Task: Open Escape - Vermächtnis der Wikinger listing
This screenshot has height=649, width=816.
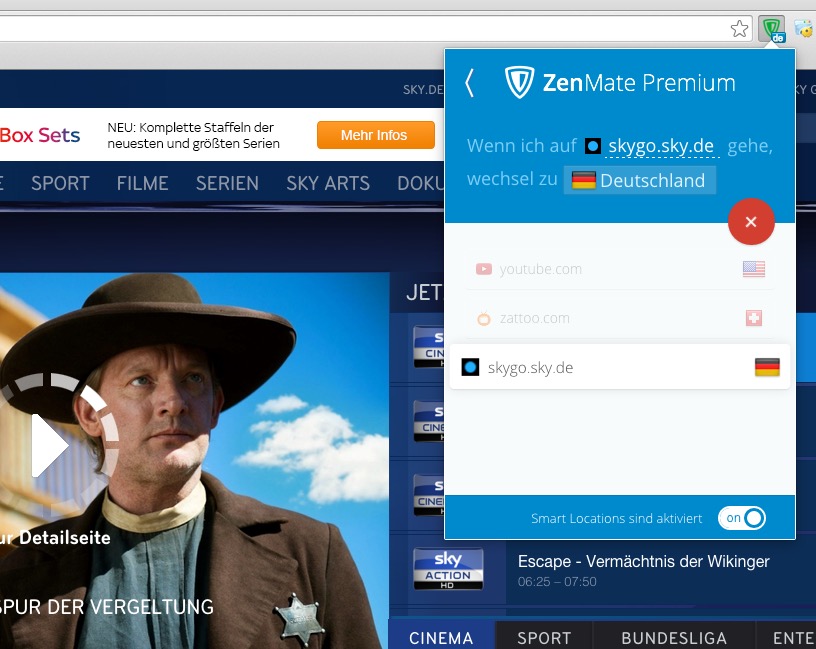Action: coord(643,560)
